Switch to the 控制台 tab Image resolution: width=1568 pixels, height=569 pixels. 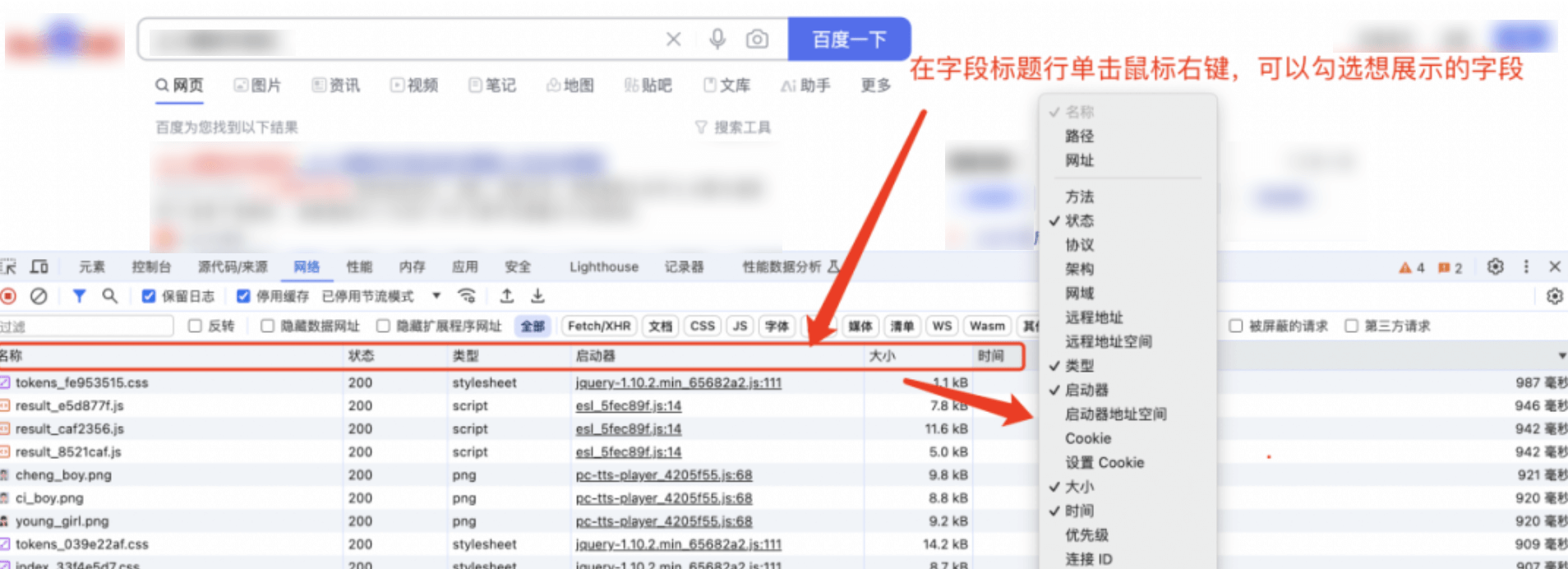151,266
